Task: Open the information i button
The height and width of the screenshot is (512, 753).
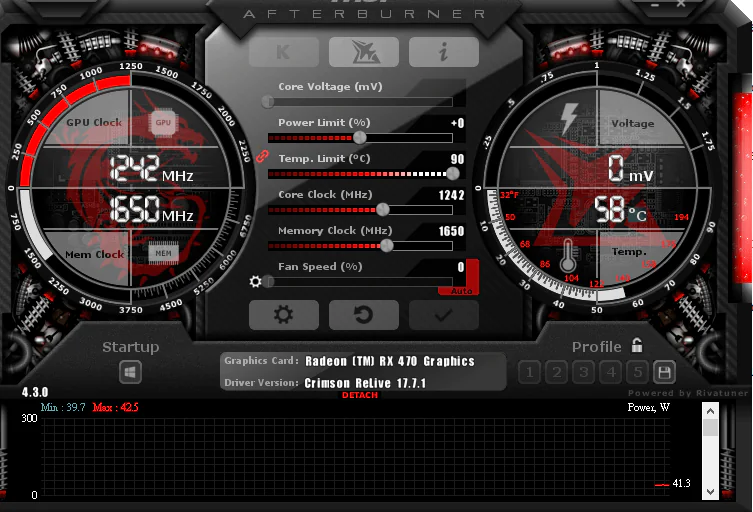Action: (x=444, y=52)
